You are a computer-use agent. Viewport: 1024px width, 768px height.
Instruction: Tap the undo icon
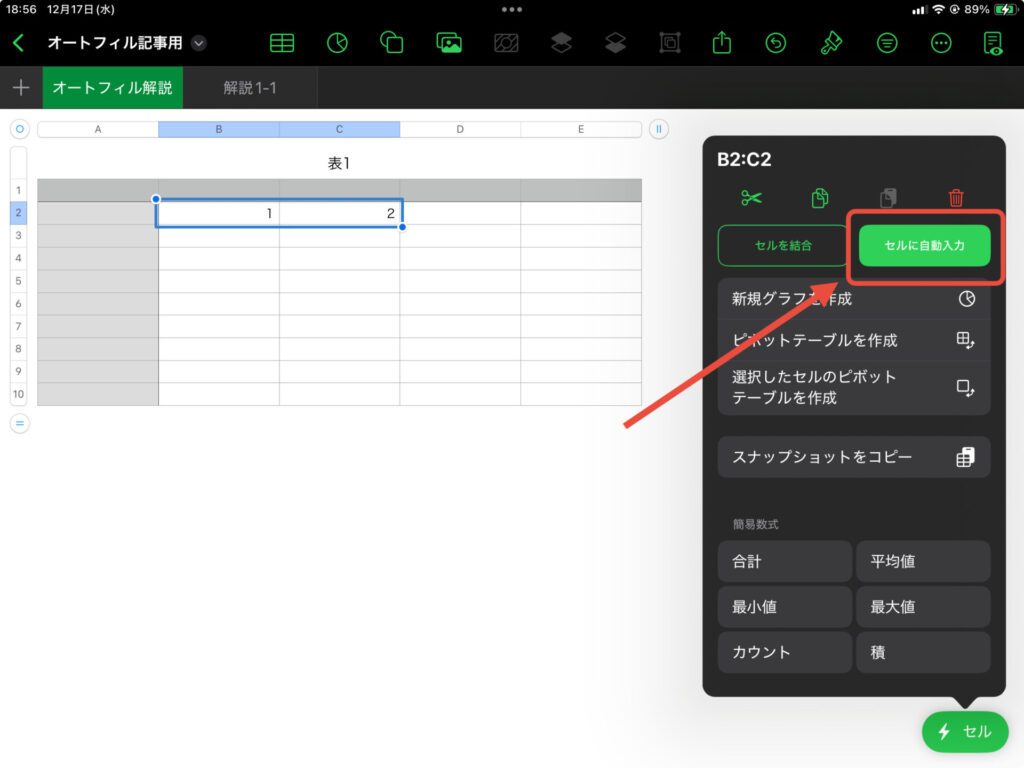point(775,42)
